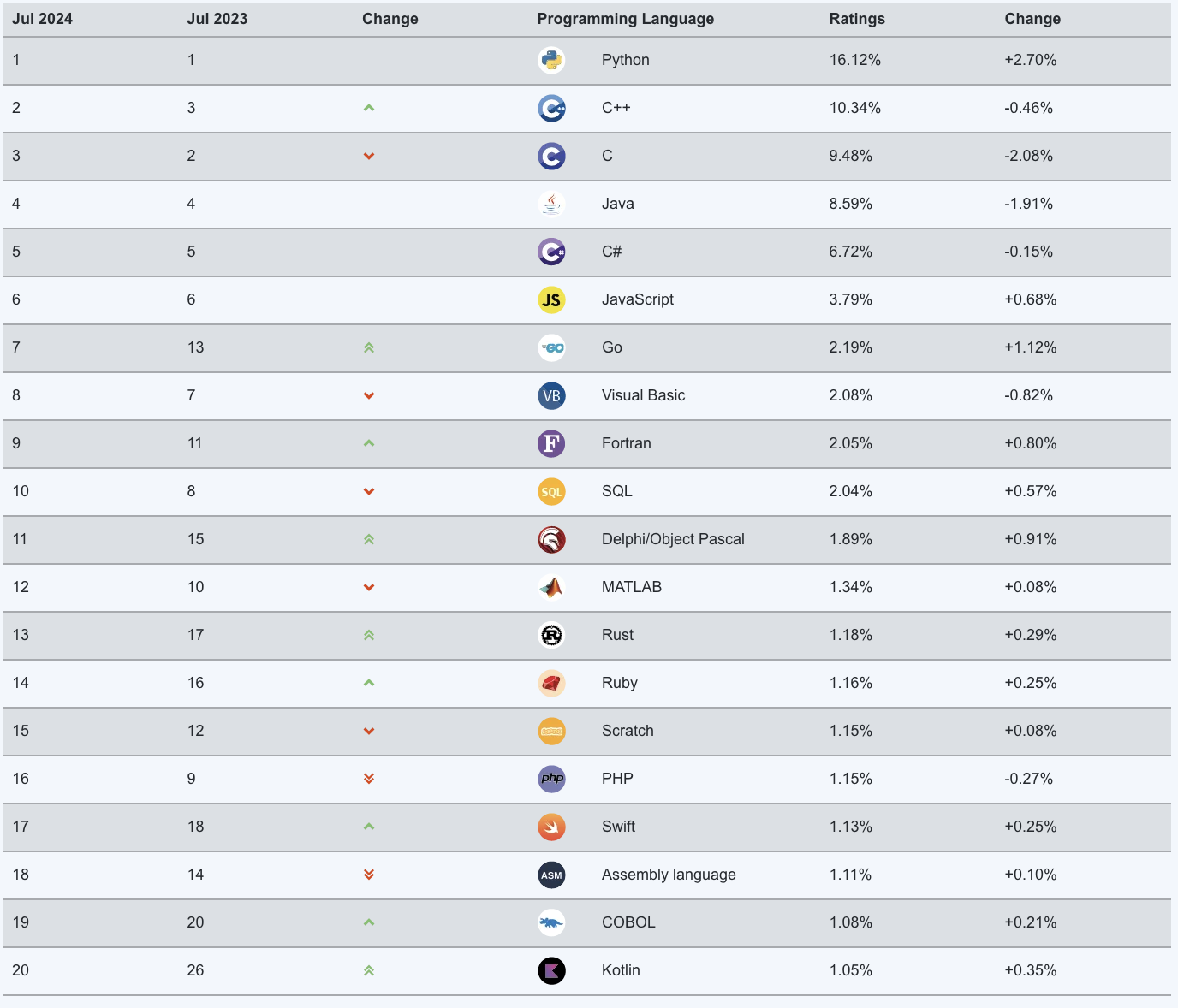Click the JavaScript JS logo icon
Viewport: 1178px width, 1008px height.
(x=551, y=299)
